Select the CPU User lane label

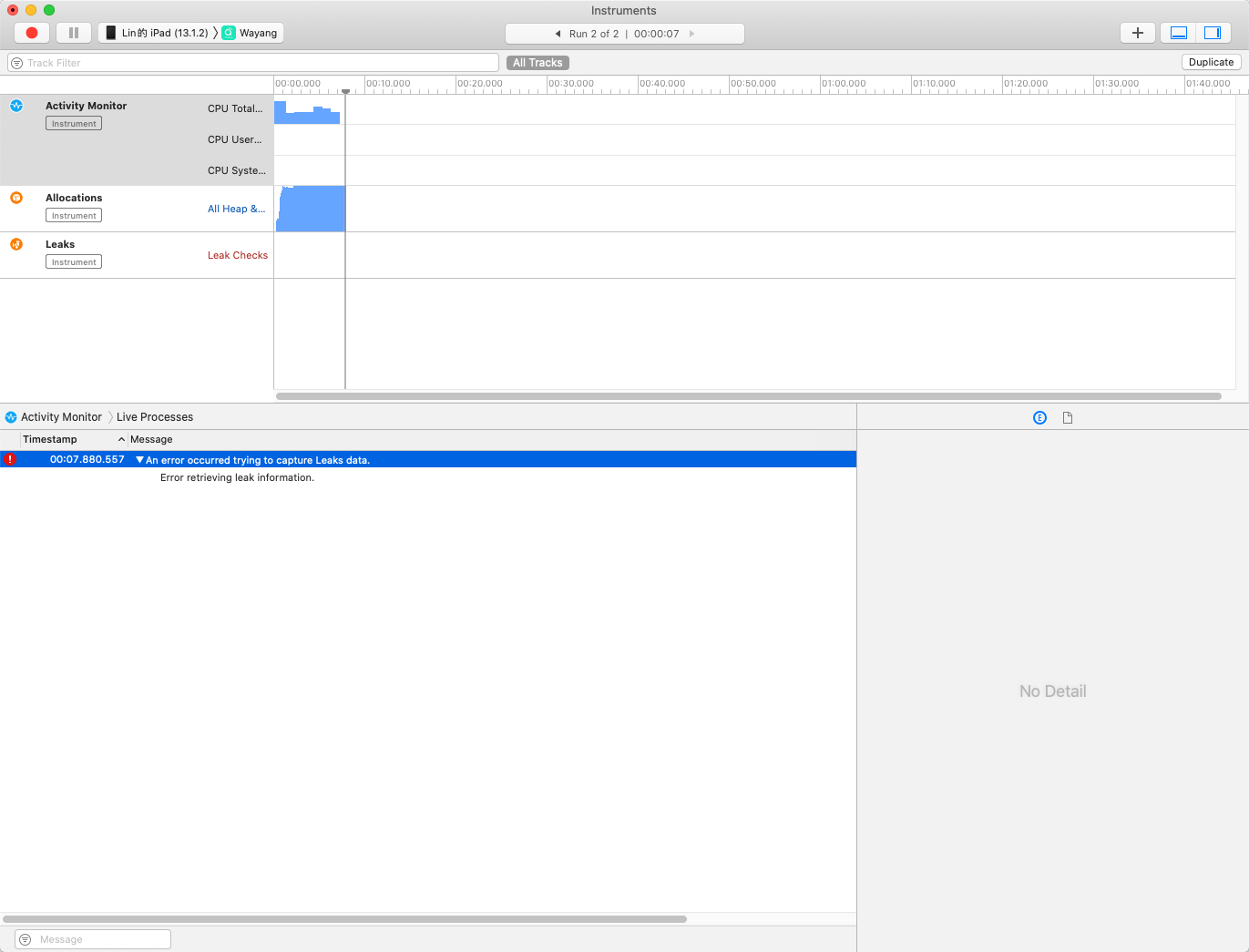click(235, 139)
